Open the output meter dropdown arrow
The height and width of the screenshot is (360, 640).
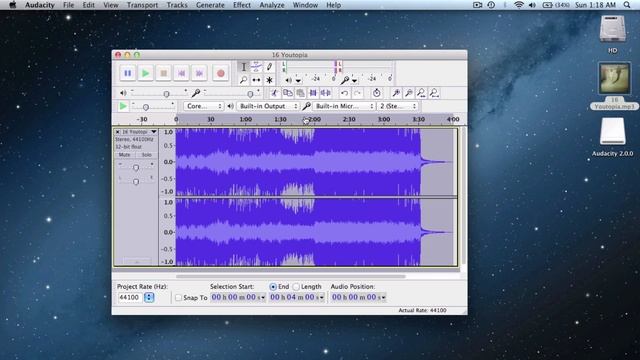(298, 80)
